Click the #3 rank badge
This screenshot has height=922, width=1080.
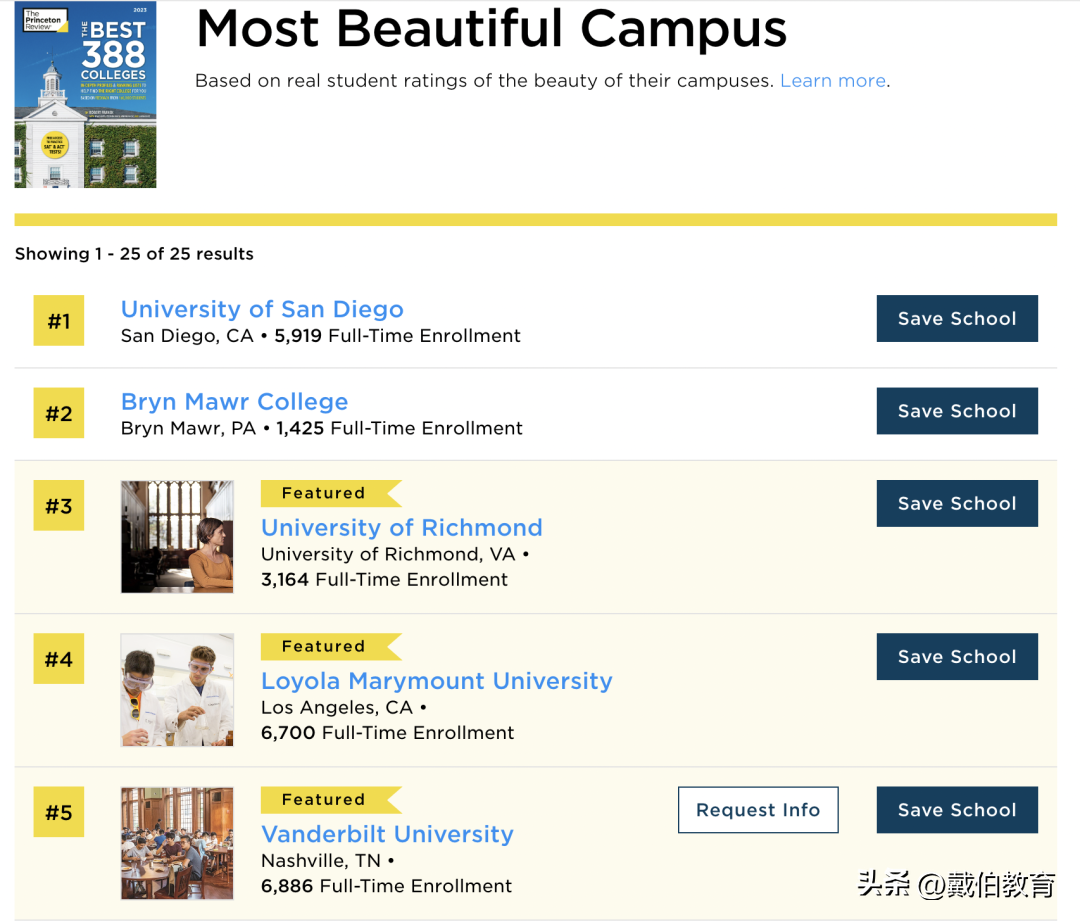[59, 506]
